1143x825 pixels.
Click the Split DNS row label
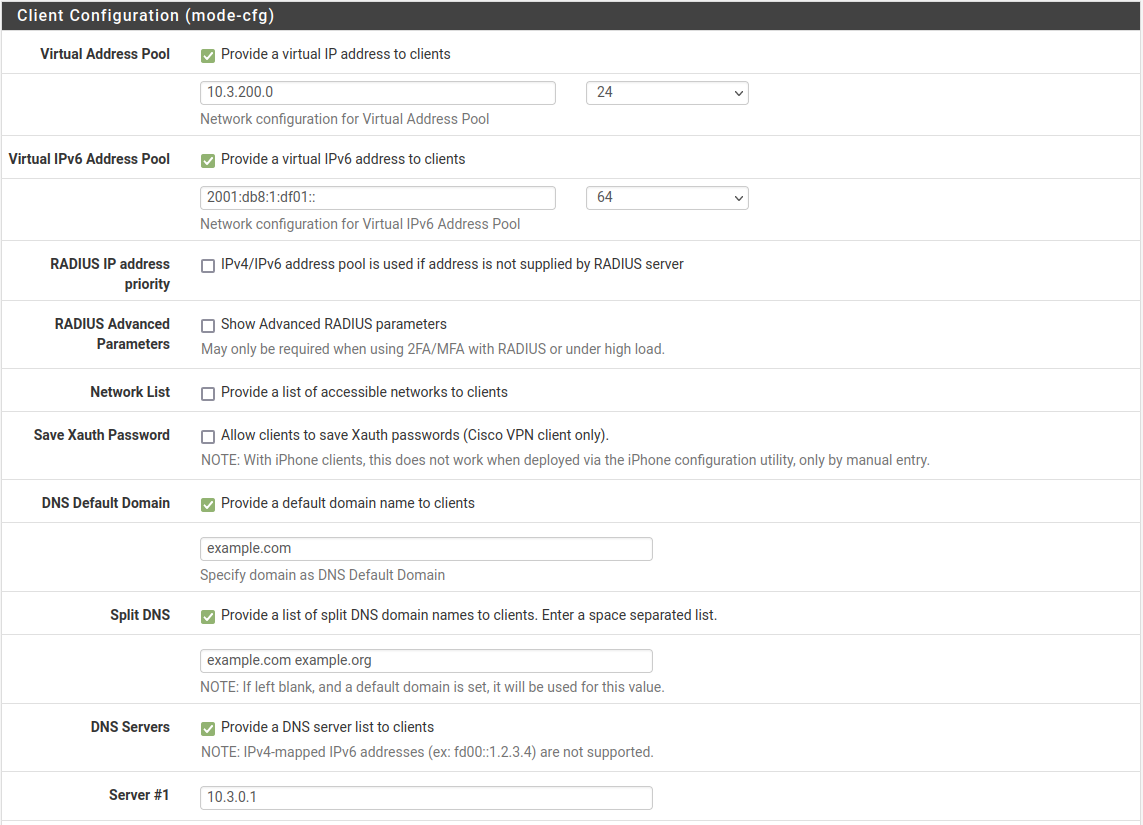[x=140, y=615]
